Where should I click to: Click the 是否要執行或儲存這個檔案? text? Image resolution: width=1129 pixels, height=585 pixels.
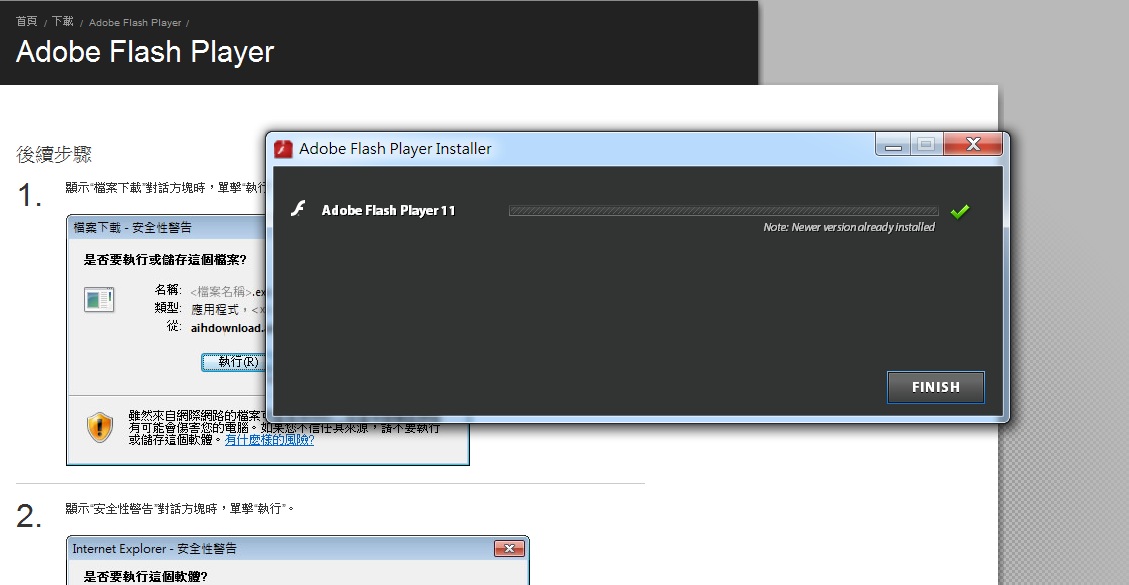[x=165, y=259]
